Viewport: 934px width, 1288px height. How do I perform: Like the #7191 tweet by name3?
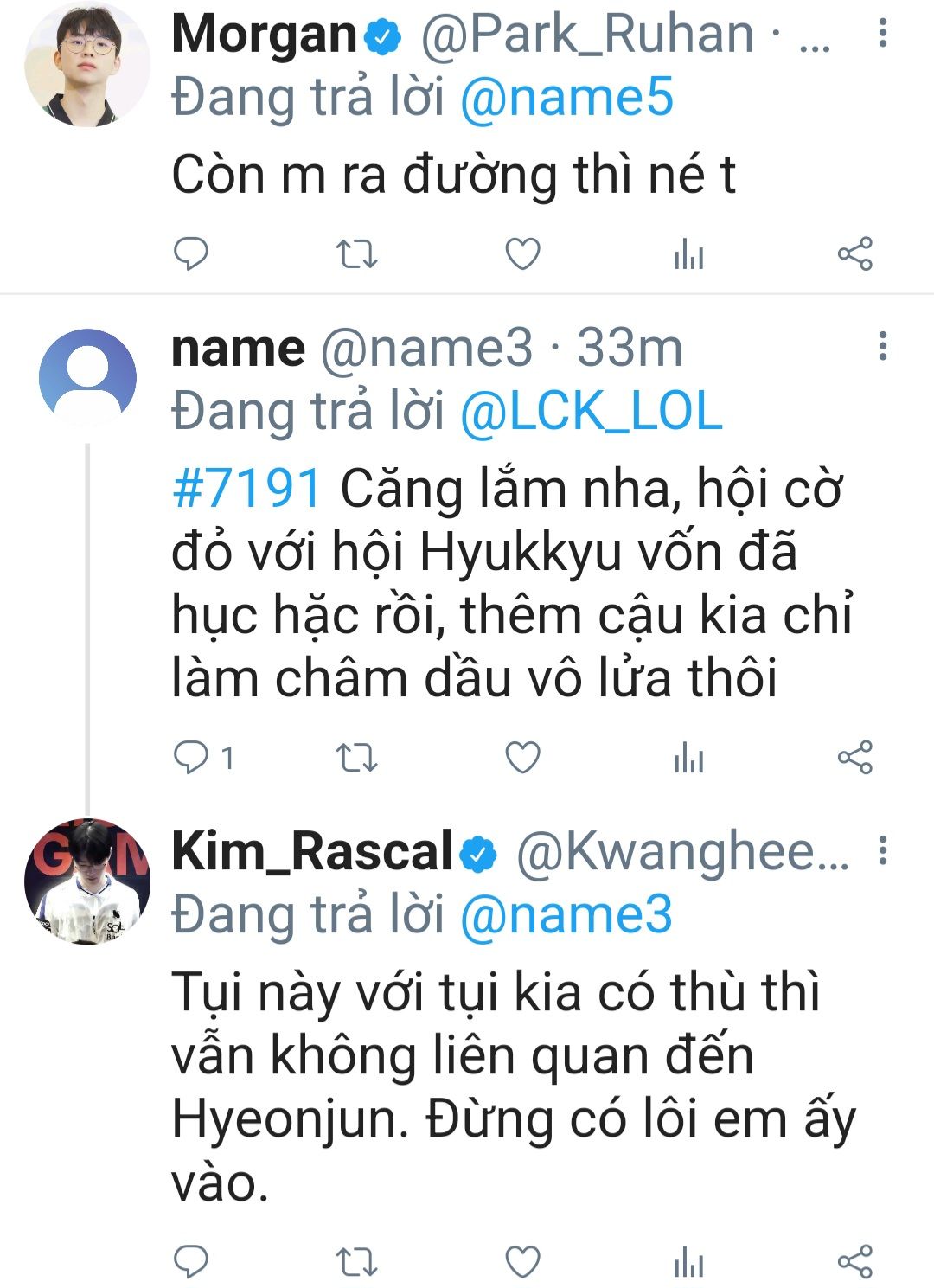click(522, 759)
